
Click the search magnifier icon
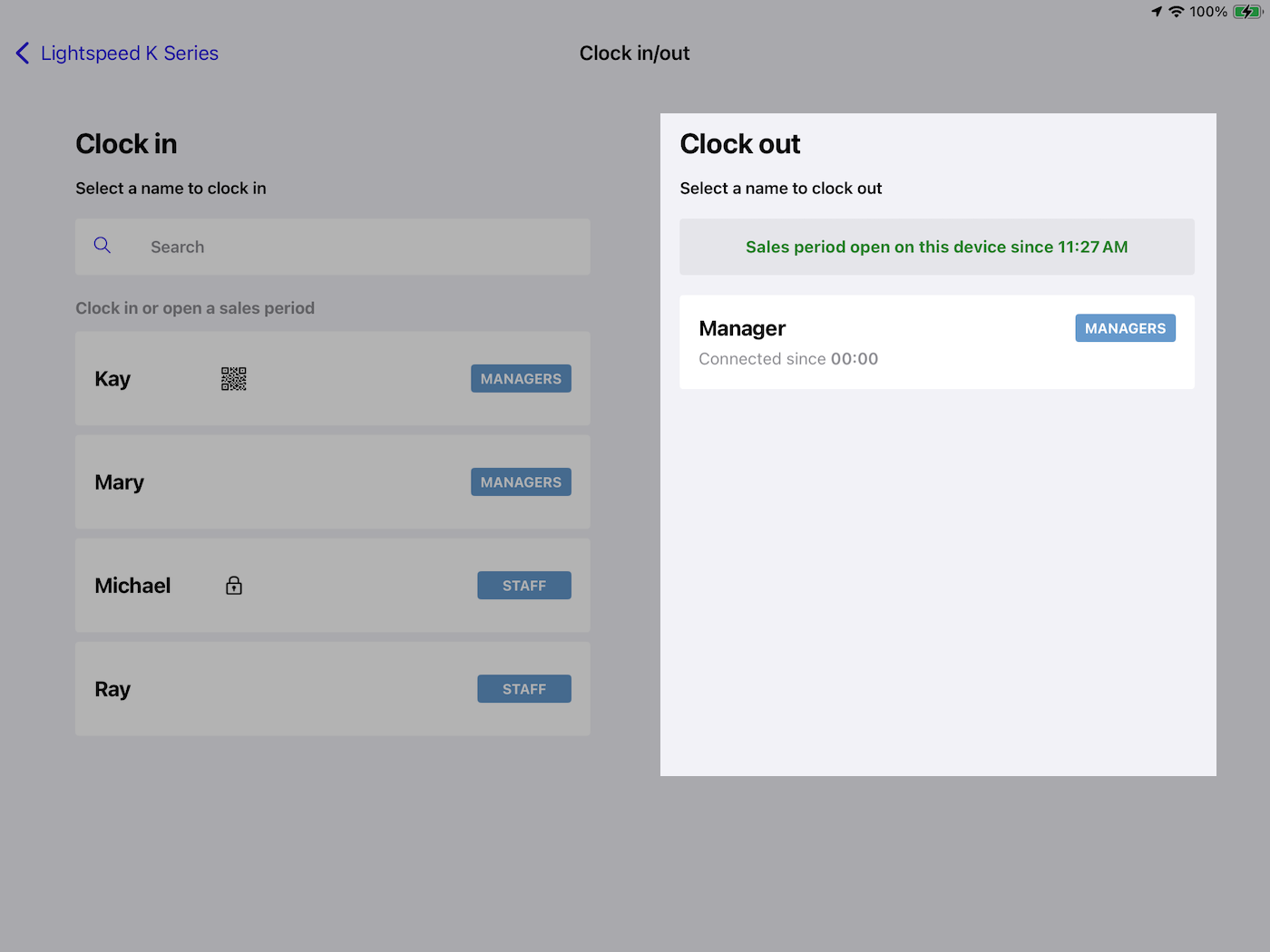(102, 245)
